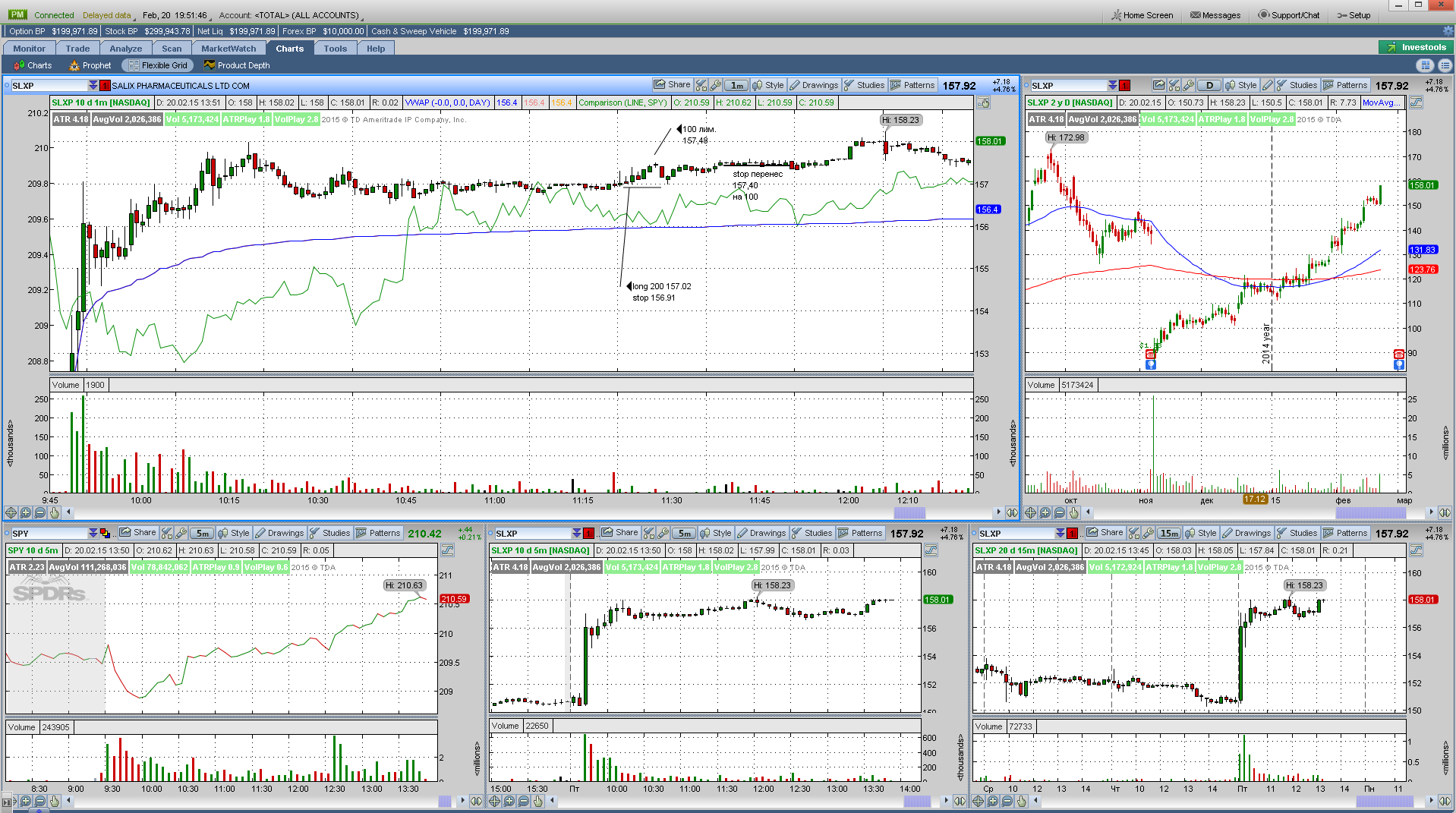1456x813 pixels.
Task: Open Patterns menu in SLXP 1m chart
Action: click(912, 85)
